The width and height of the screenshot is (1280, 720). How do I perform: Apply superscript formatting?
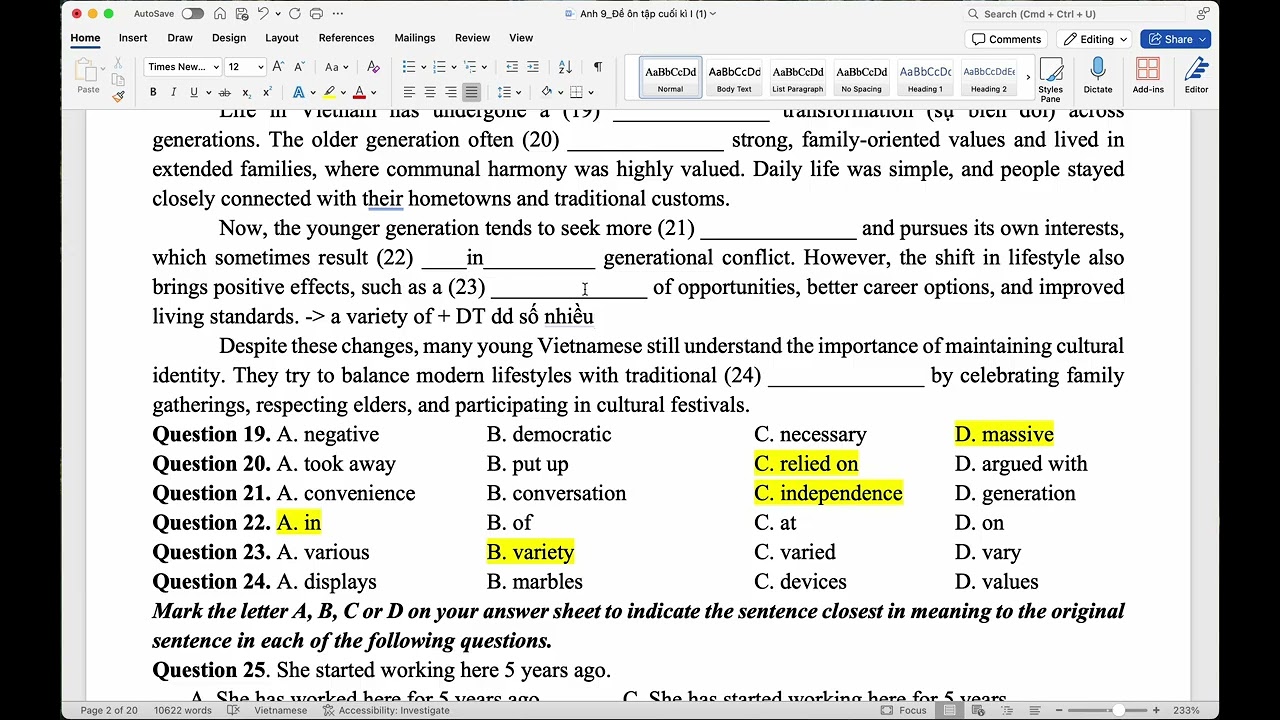coord(267,93)
